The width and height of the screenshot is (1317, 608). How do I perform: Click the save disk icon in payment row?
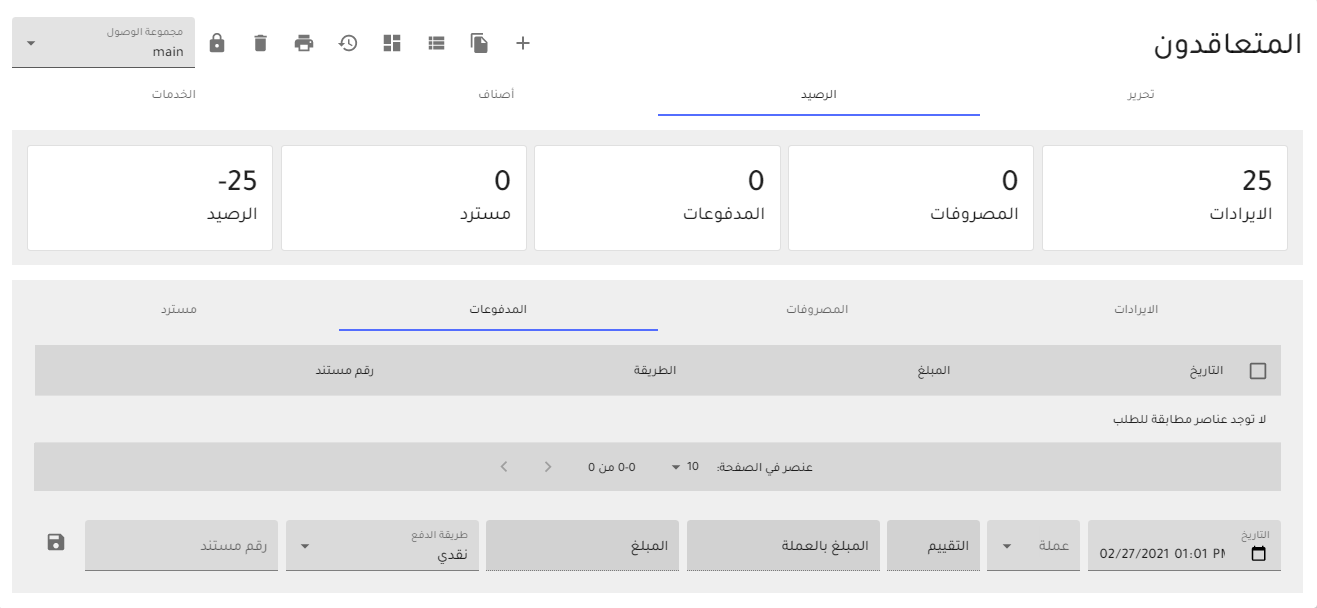(x=56, y=542)
